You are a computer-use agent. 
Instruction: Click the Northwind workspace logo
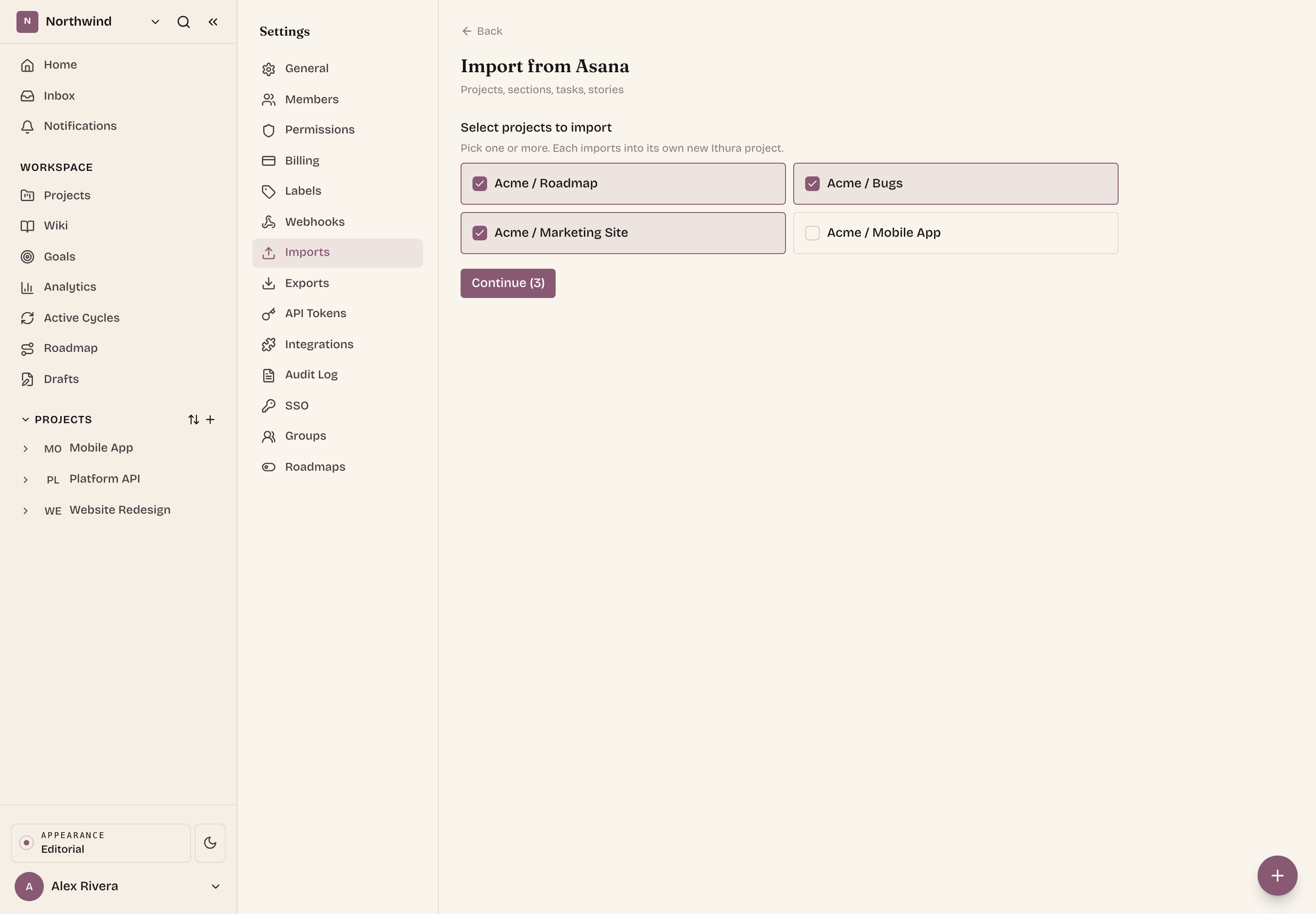[27, 22]
